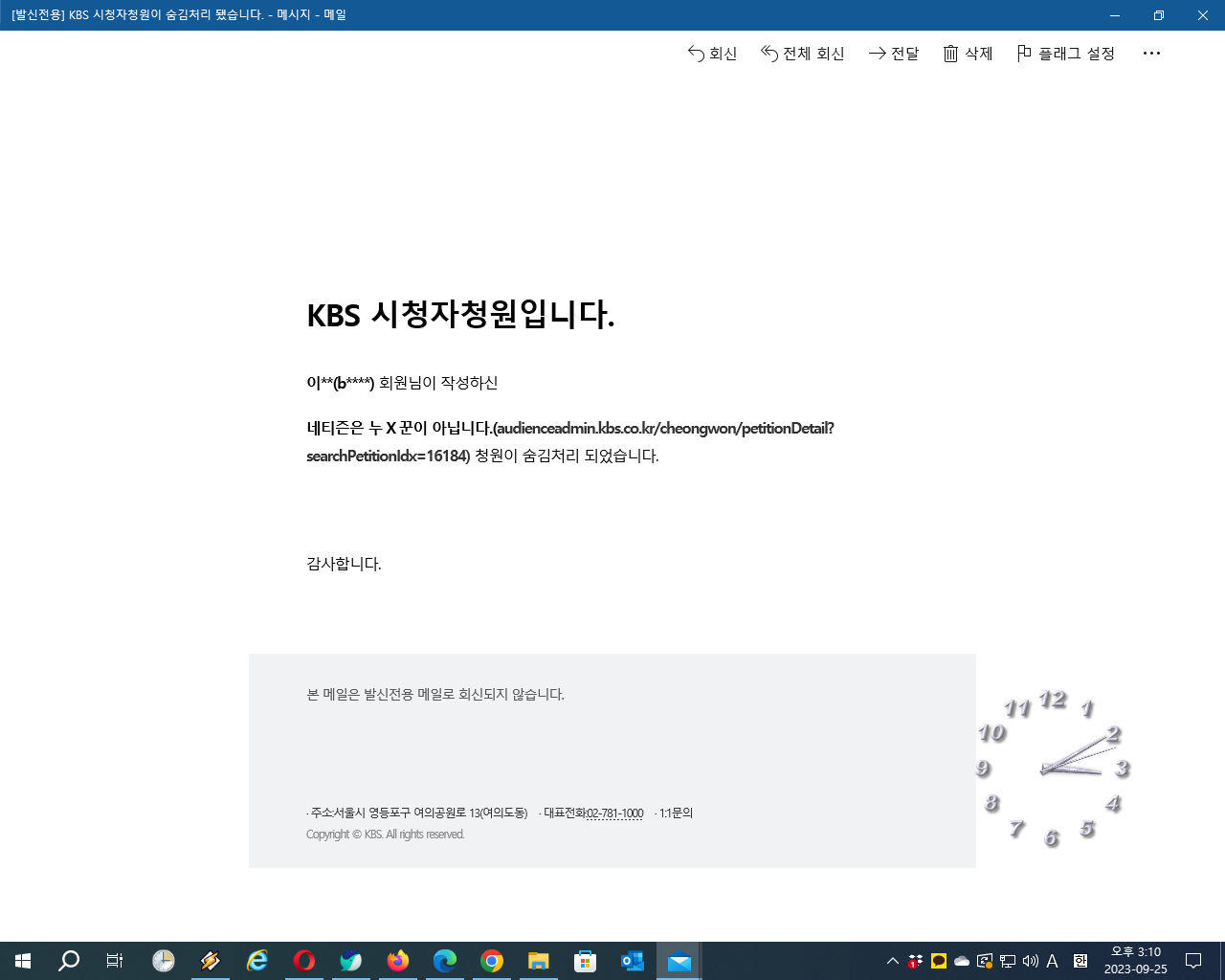This screenshot has width=1225, height=980.
Task: Open KakaoTalk from the system tray
Action: (x=939, y=961)
